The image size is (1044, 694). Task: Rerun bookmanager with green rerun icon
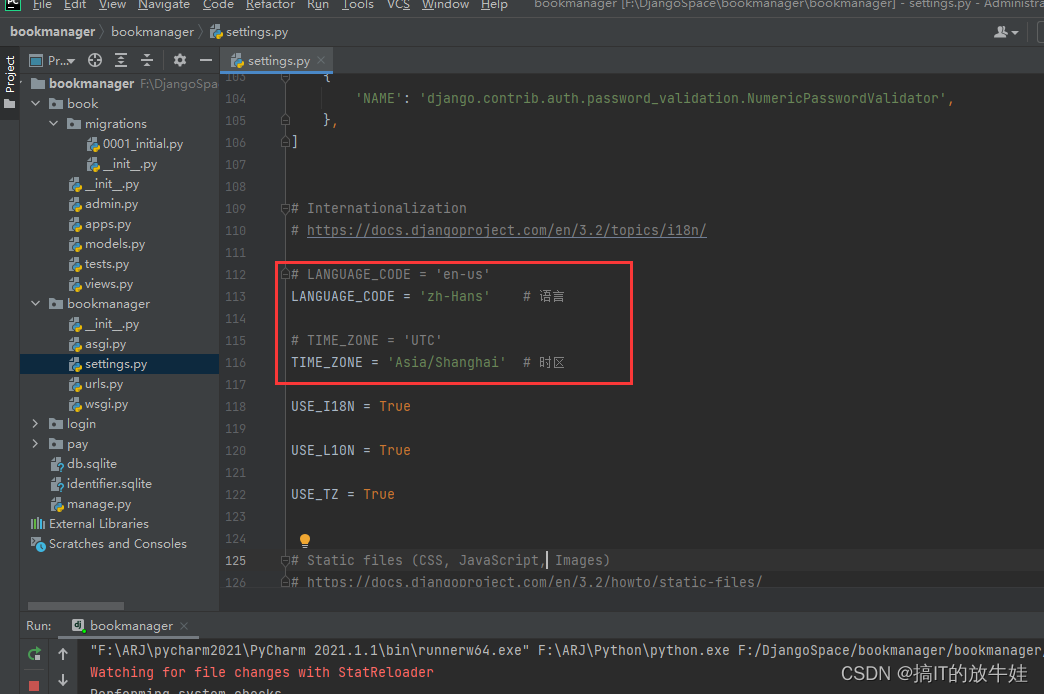click(35, 653)
